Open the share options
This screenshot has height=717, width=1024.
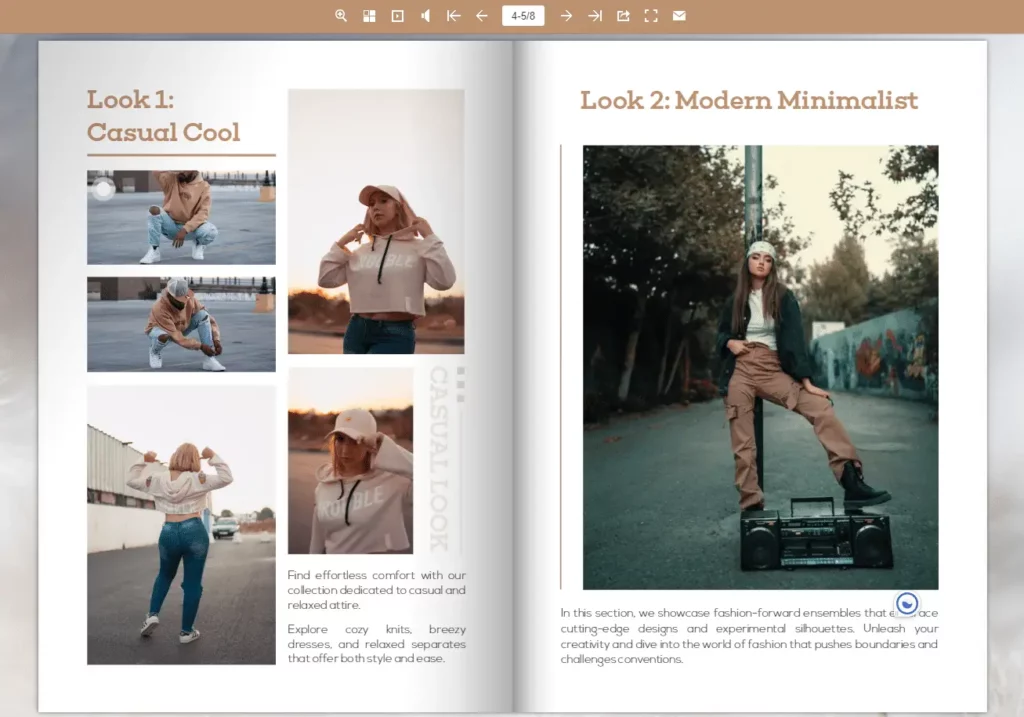623,16
